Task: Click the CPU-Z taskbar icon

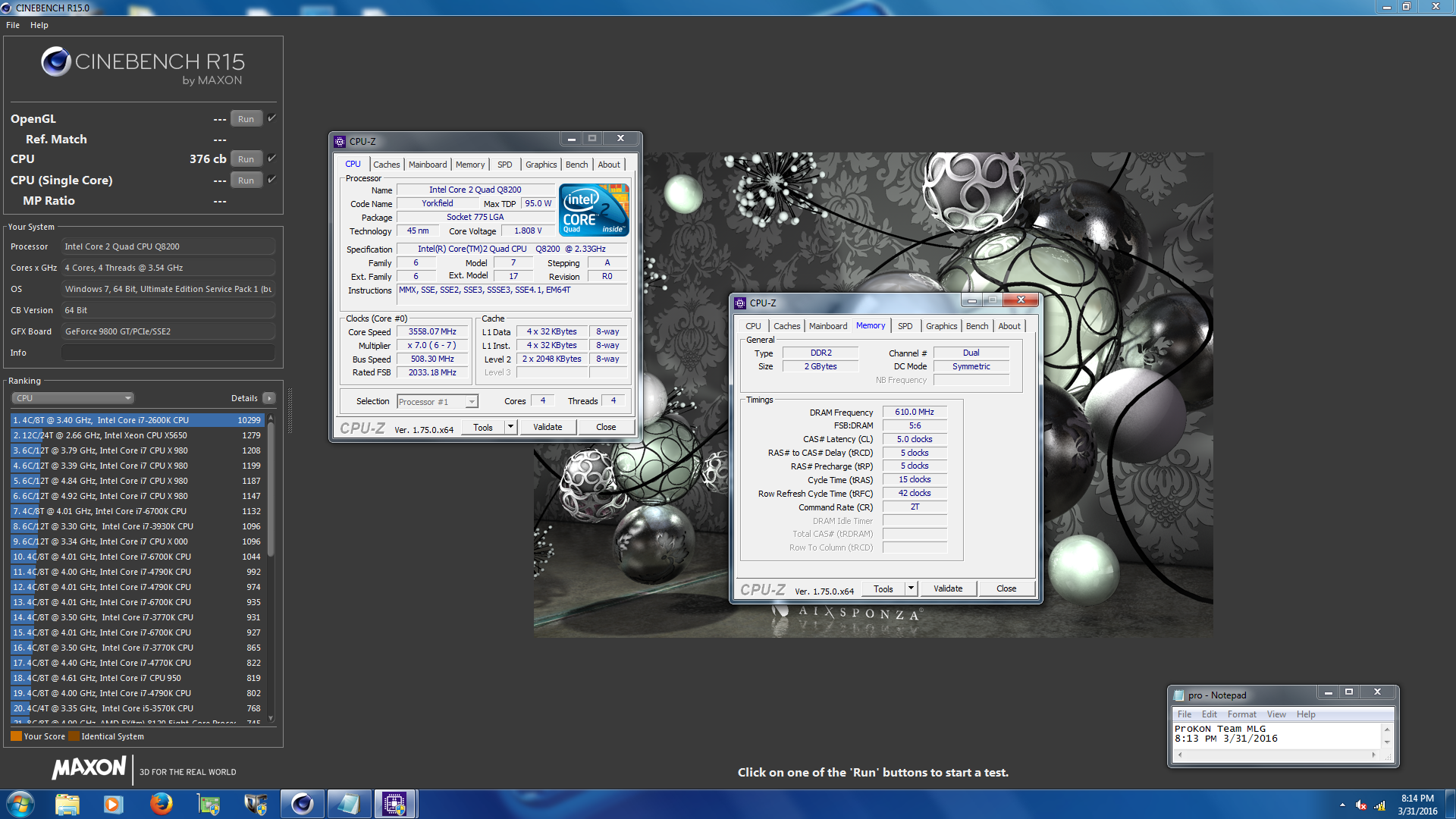Action: click(395, 804)
